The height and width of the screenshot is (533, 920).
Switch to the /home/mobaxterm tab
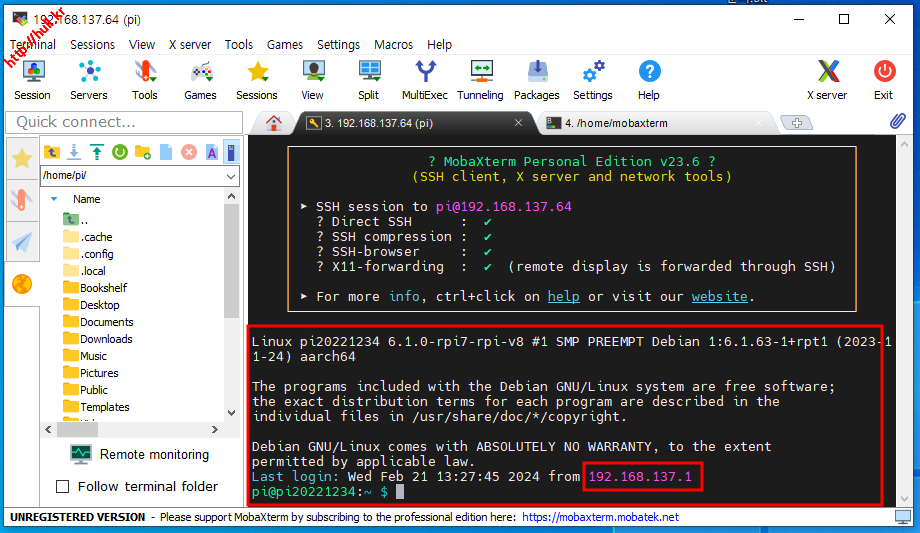pyautogui.click(x=655, y=123)
